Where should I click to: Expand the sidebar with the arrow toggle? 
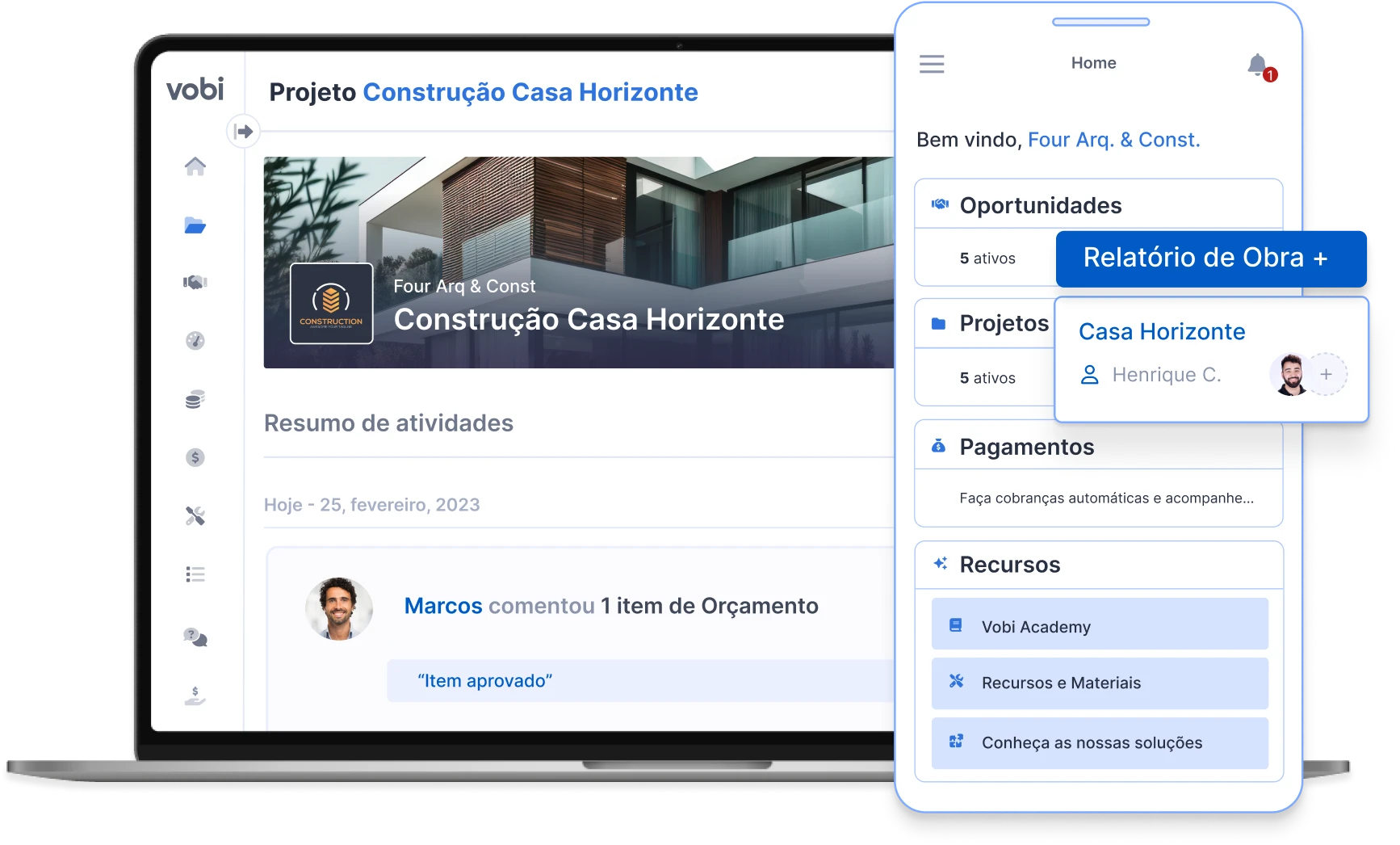(243, 132)
